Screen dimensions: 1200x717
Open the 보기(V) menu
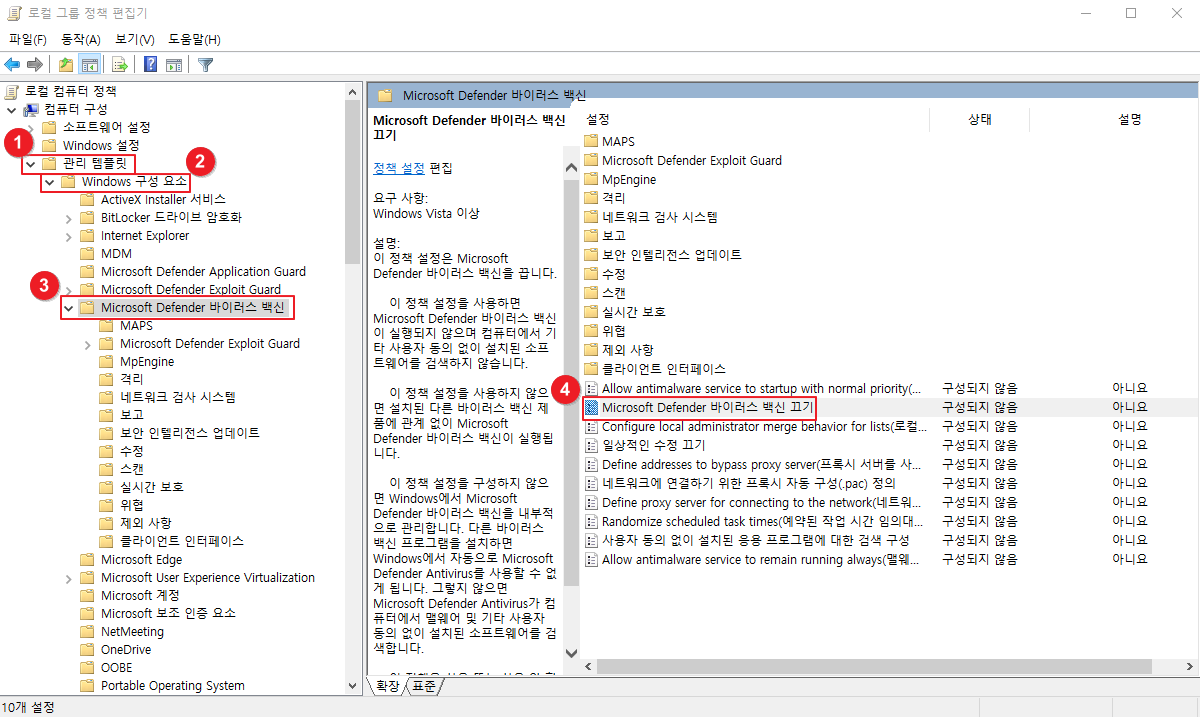click(x=134, y=39)
